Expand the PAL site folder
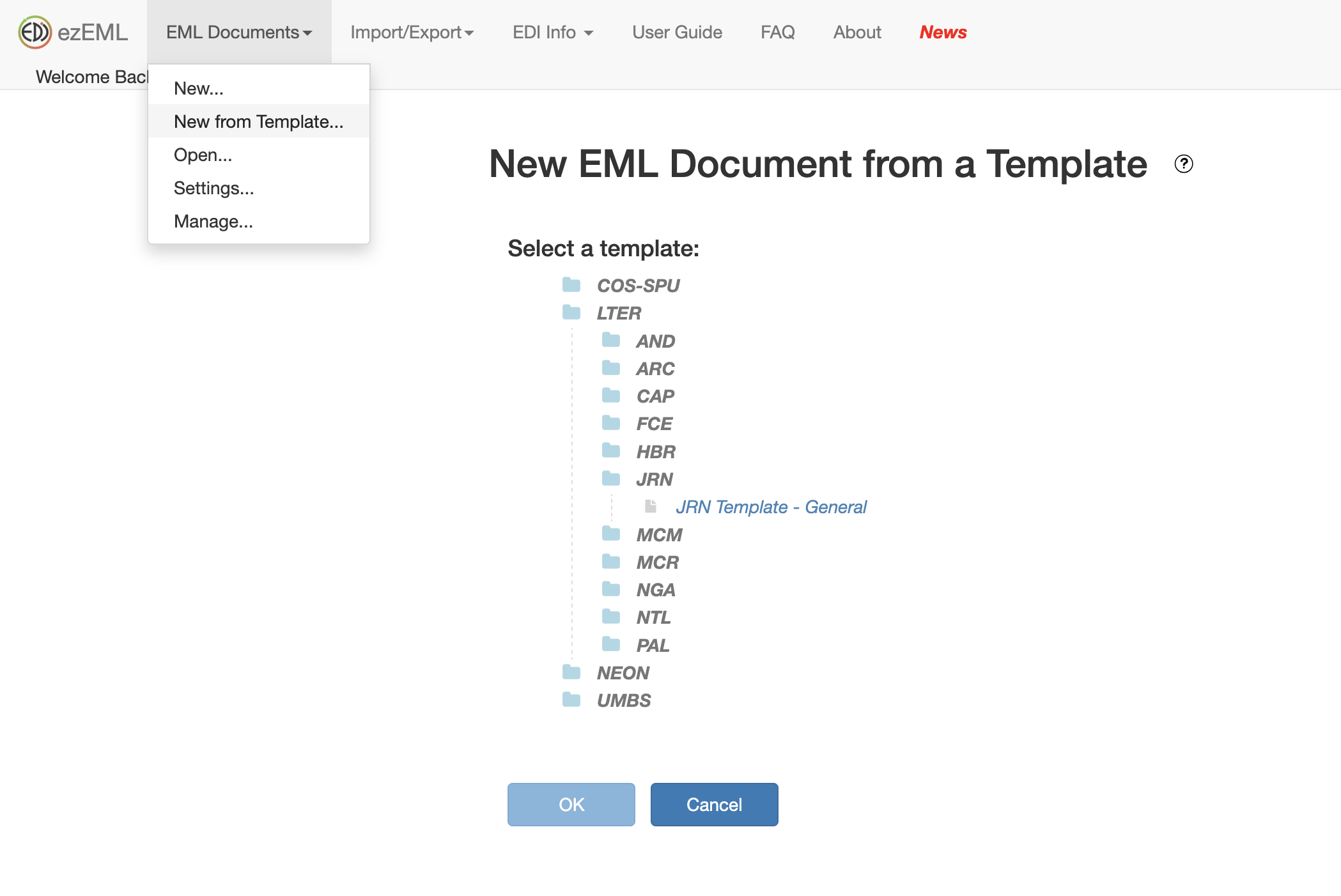1341x896 pixels. (x=653, y=645)
